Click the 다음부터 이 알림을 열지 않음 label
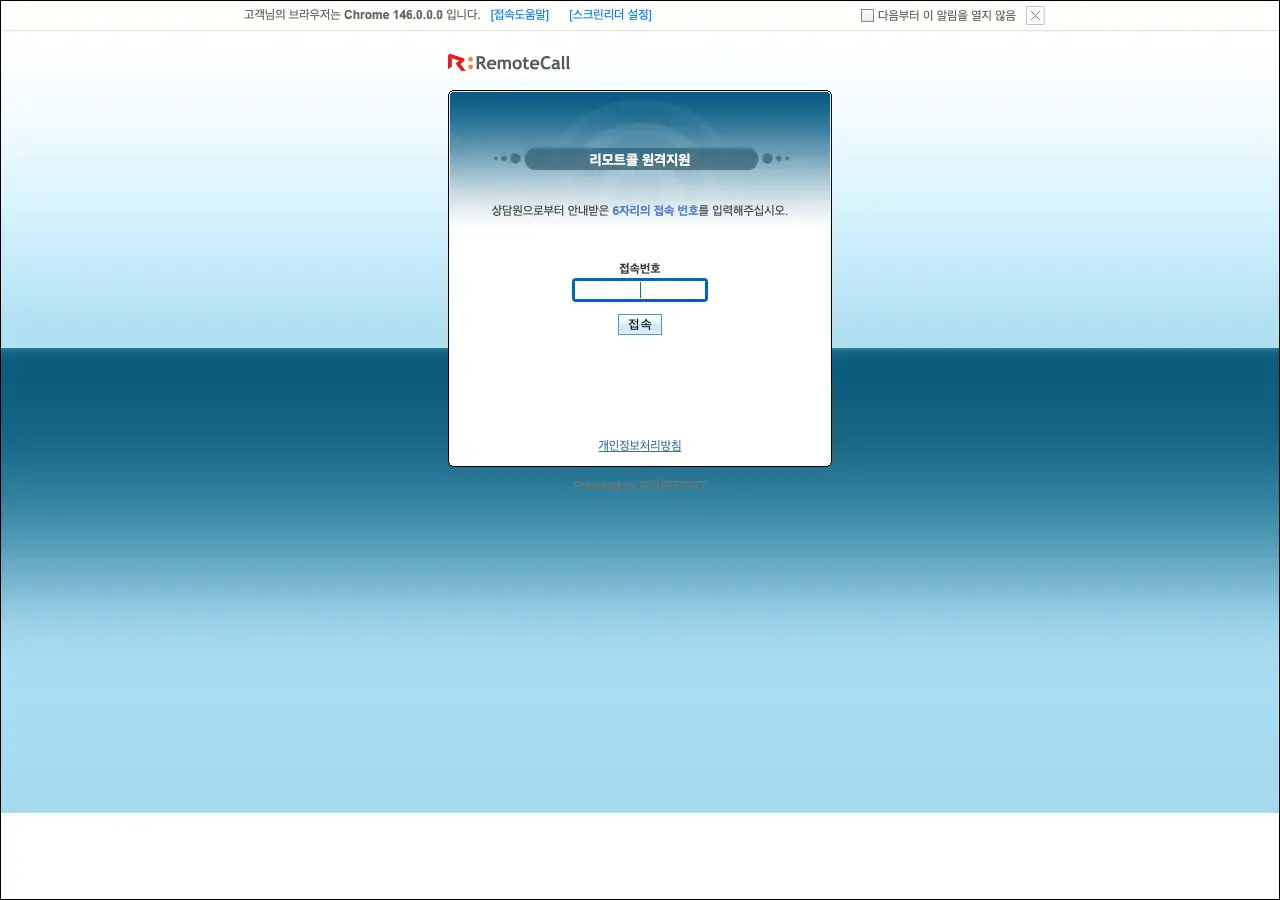Screen dimensions: 1280x900 tap(946, 16)
